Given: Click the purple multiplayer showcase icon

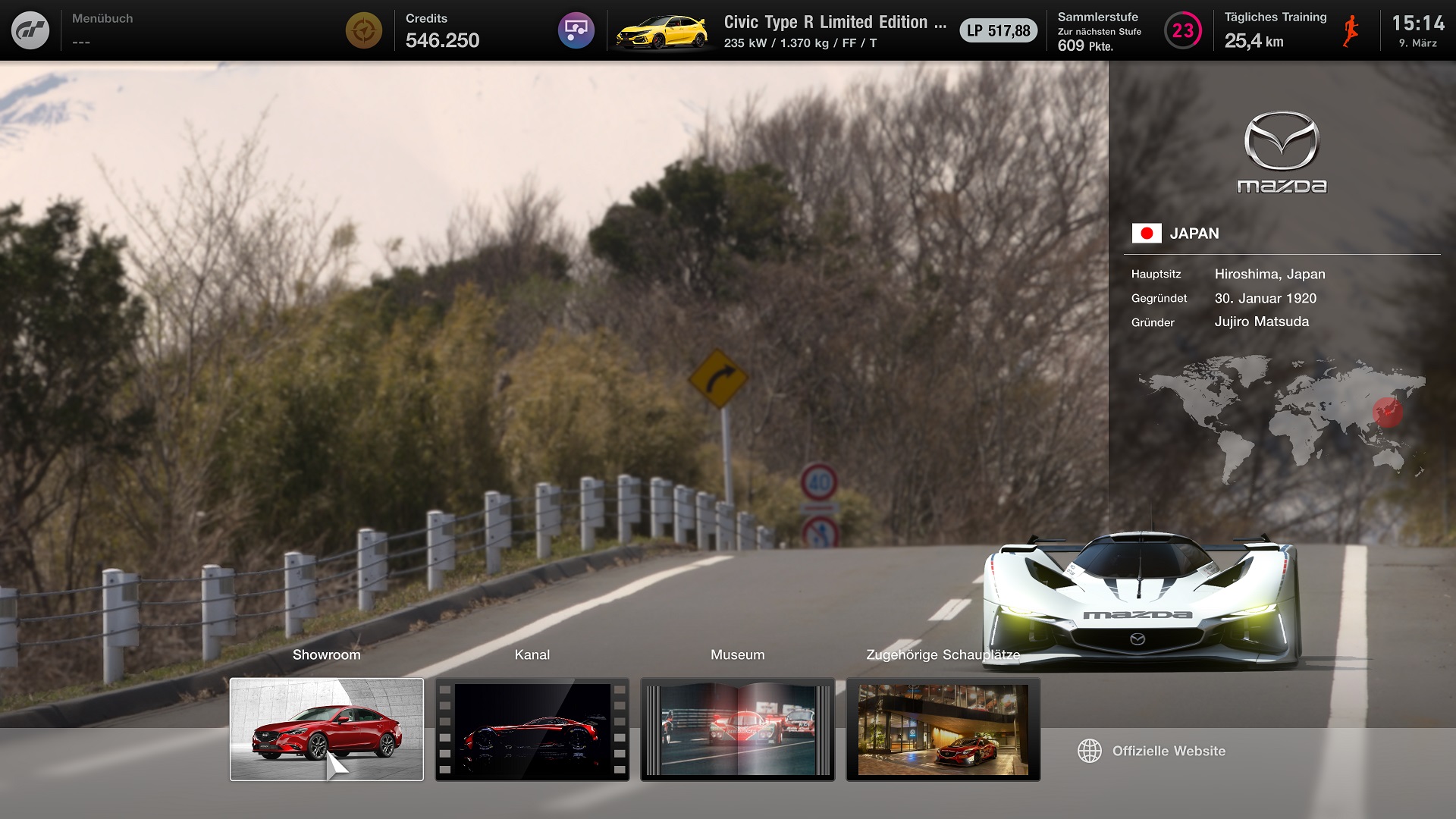Looking at the screenshot, I should pos(576,31).
